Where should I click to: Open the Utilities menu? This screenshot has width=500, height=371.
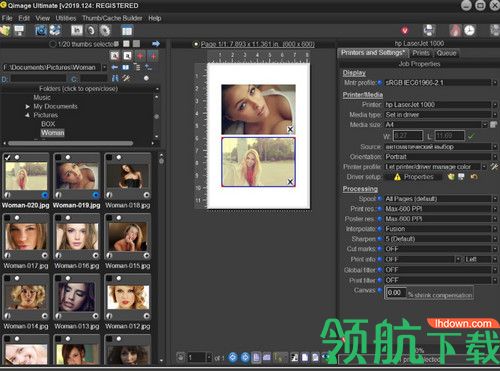pyautogui.click(x=66, y=18)
